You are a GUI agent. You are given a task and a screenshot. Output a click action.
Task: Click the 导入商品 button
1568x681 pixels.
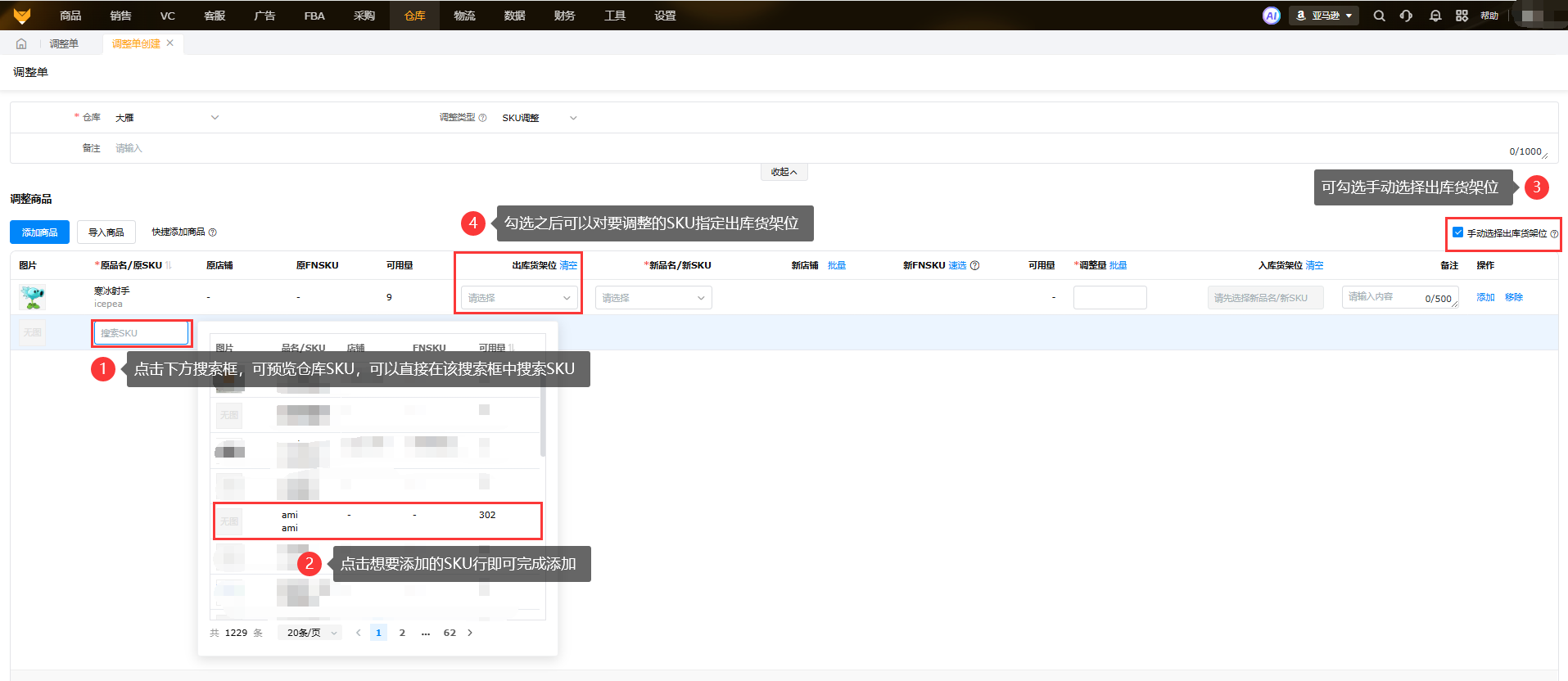[106, 232]
